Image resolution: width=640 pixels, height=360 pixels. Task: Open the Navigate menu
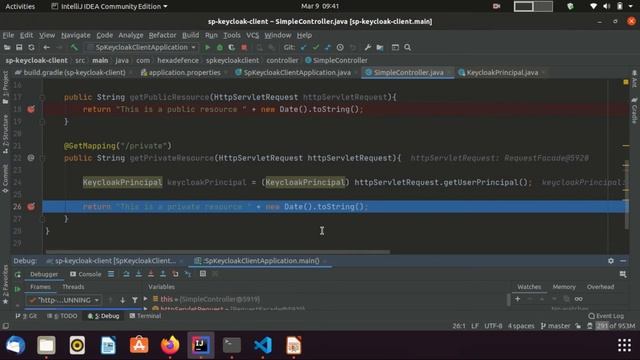pos(76,35)
